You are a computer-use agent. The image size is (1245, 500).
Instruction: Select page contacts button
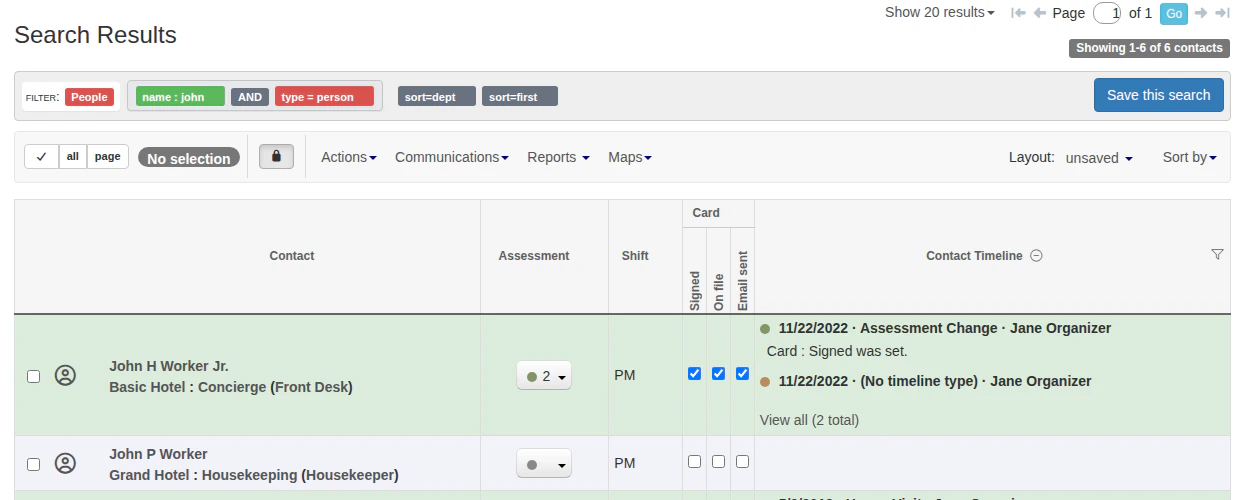(x=108, y=157)
